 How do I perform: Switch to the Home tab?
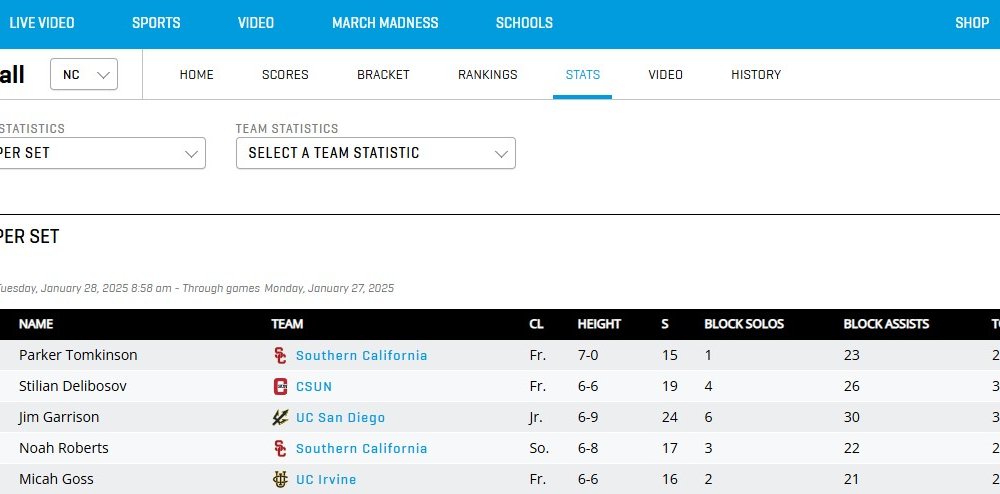tap(196, 75)
